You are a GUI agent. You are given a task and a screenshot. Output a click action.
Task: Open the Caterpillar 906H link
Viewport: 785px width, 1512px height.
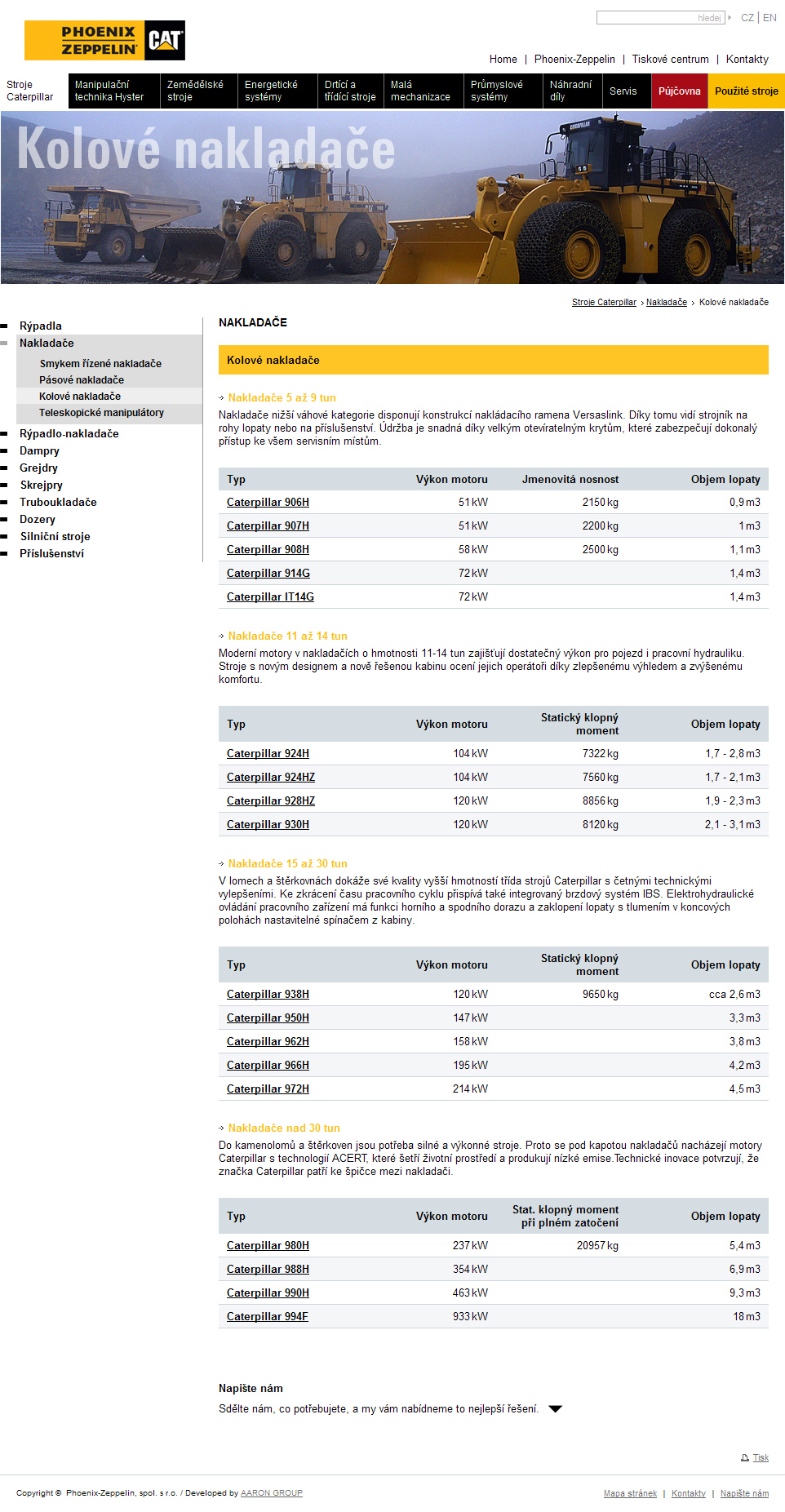pyautogui.click(x=268, y=502)
